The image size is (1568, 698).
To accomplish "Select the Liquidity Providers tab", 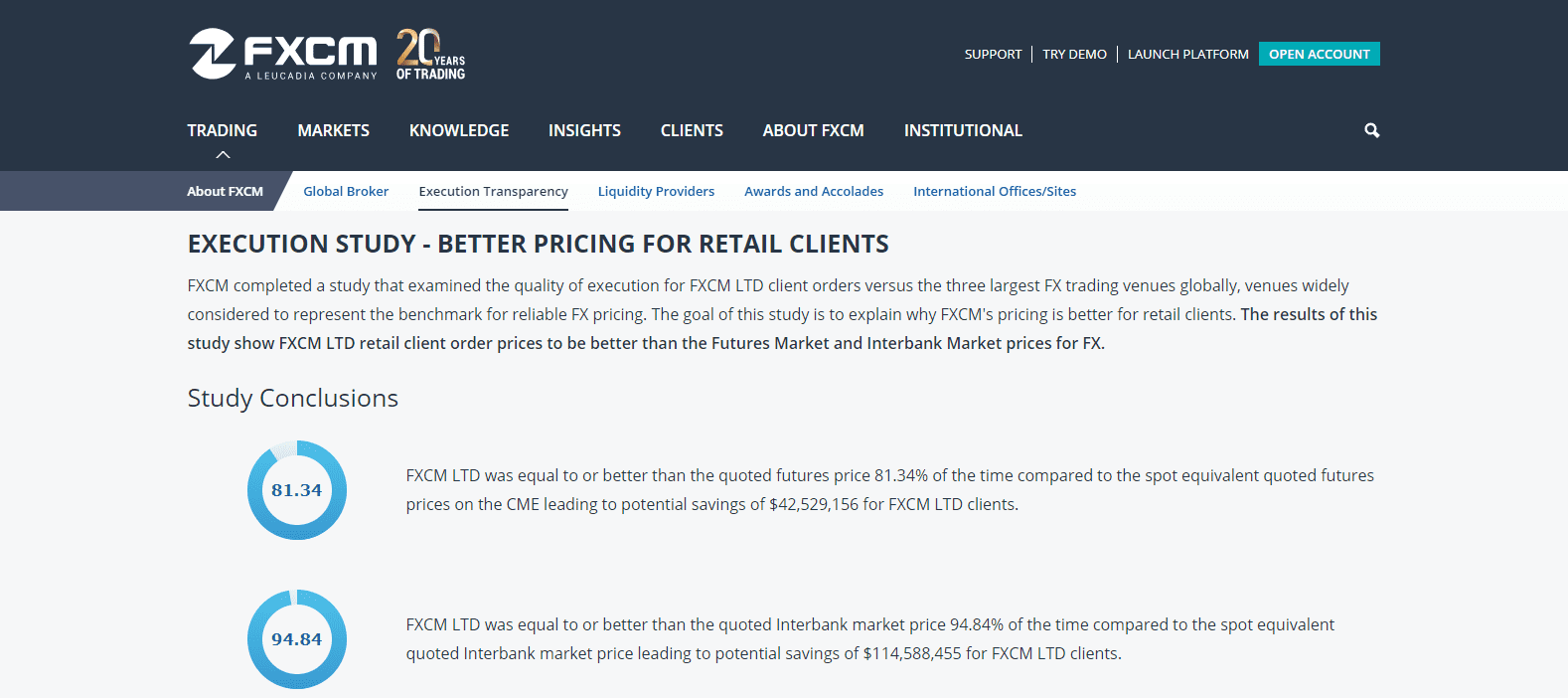I will 656,191.
